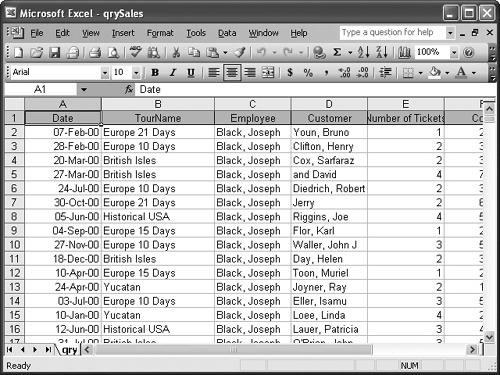Click the Undo arrow

pyautogui.click(x=262, y=52)
